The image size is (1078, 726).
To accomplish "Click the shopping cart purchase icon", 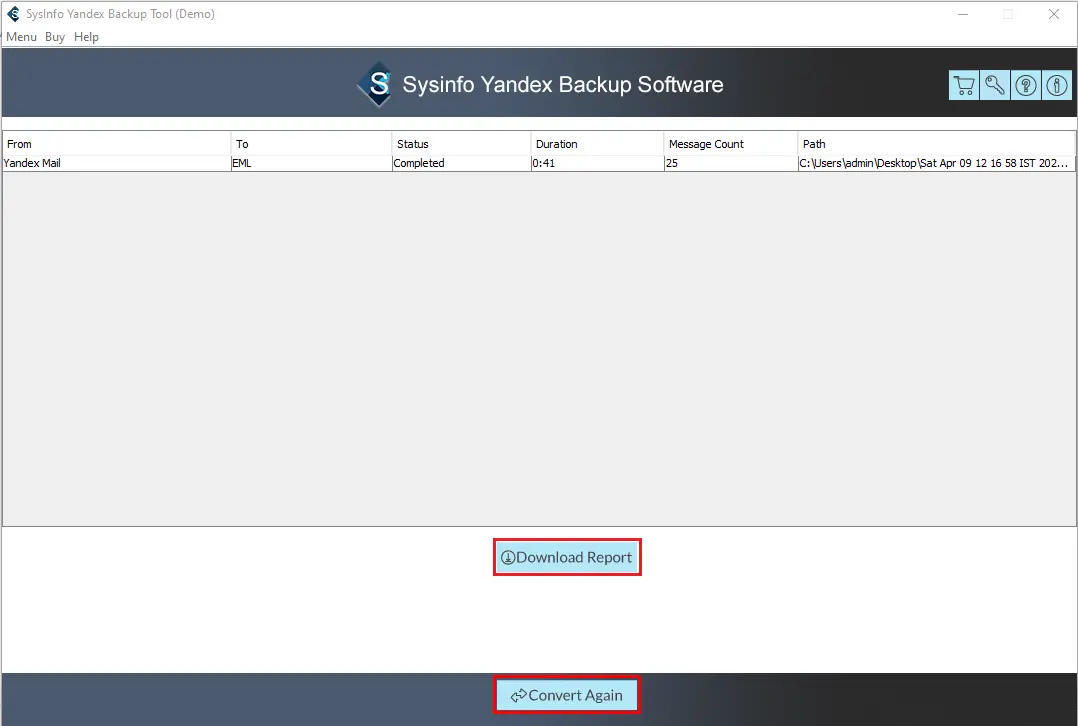I will [x=963, y=85].
